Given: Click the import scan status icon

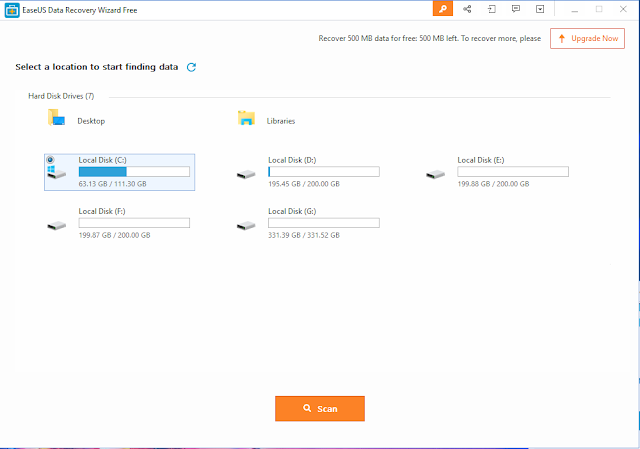Looking at the screenshot, I should click(x=492, y=9).
